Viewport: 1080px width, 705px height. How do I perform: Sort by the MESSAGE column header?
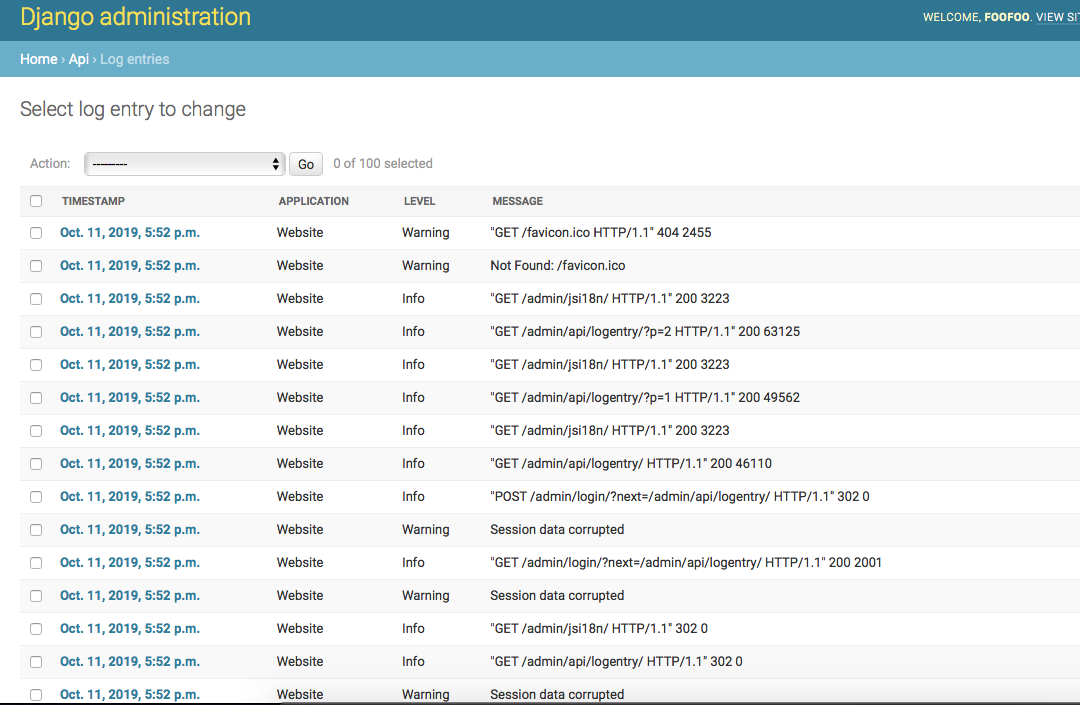(517, 201)
